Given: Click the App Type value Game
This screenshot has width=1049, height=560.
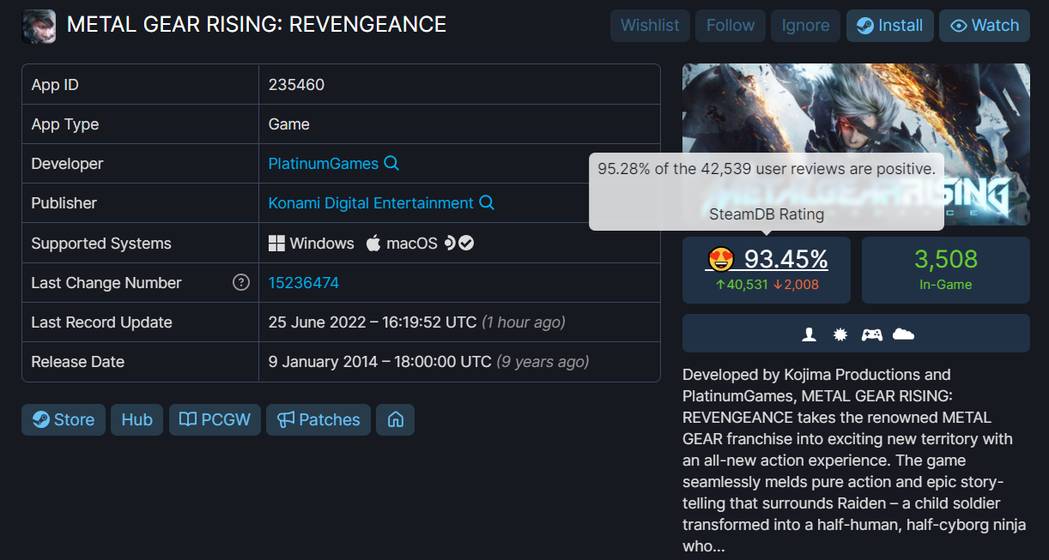Looking at the screenshot, I should (289, 124).
